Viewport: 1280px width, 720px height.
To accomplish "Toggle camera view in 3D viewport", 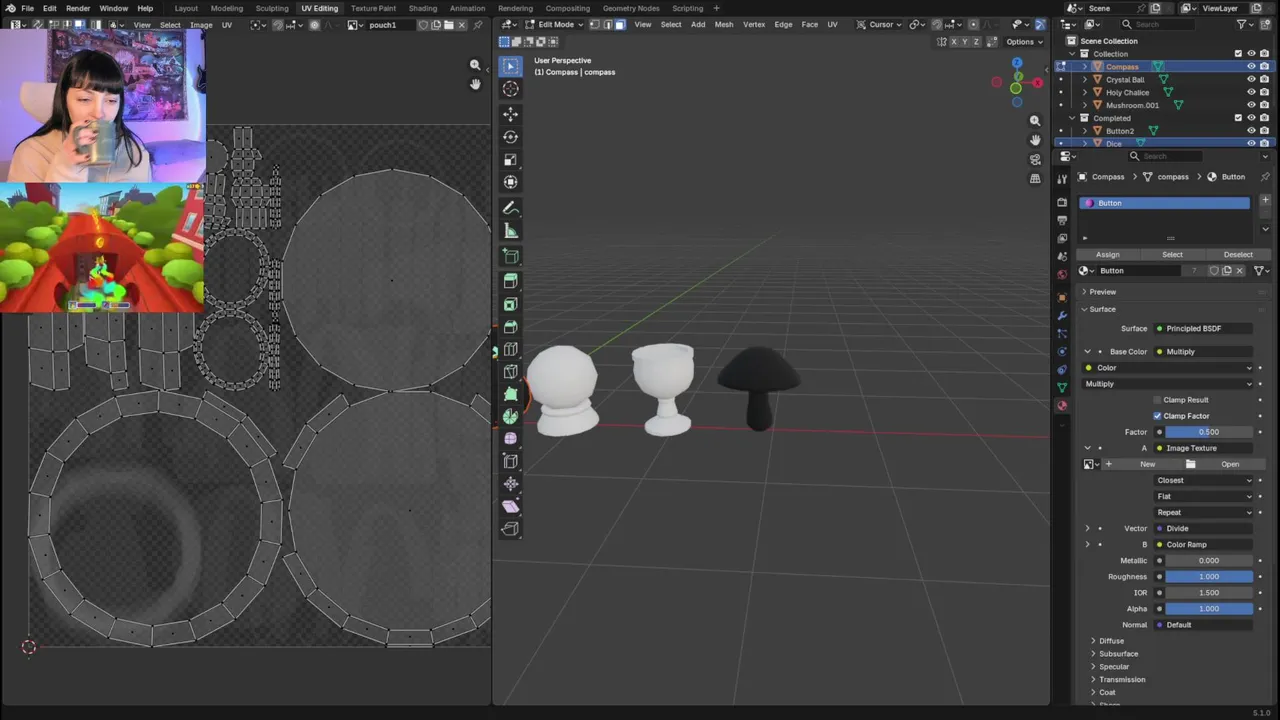I will pyautogui.click(x=1035, y=159).
